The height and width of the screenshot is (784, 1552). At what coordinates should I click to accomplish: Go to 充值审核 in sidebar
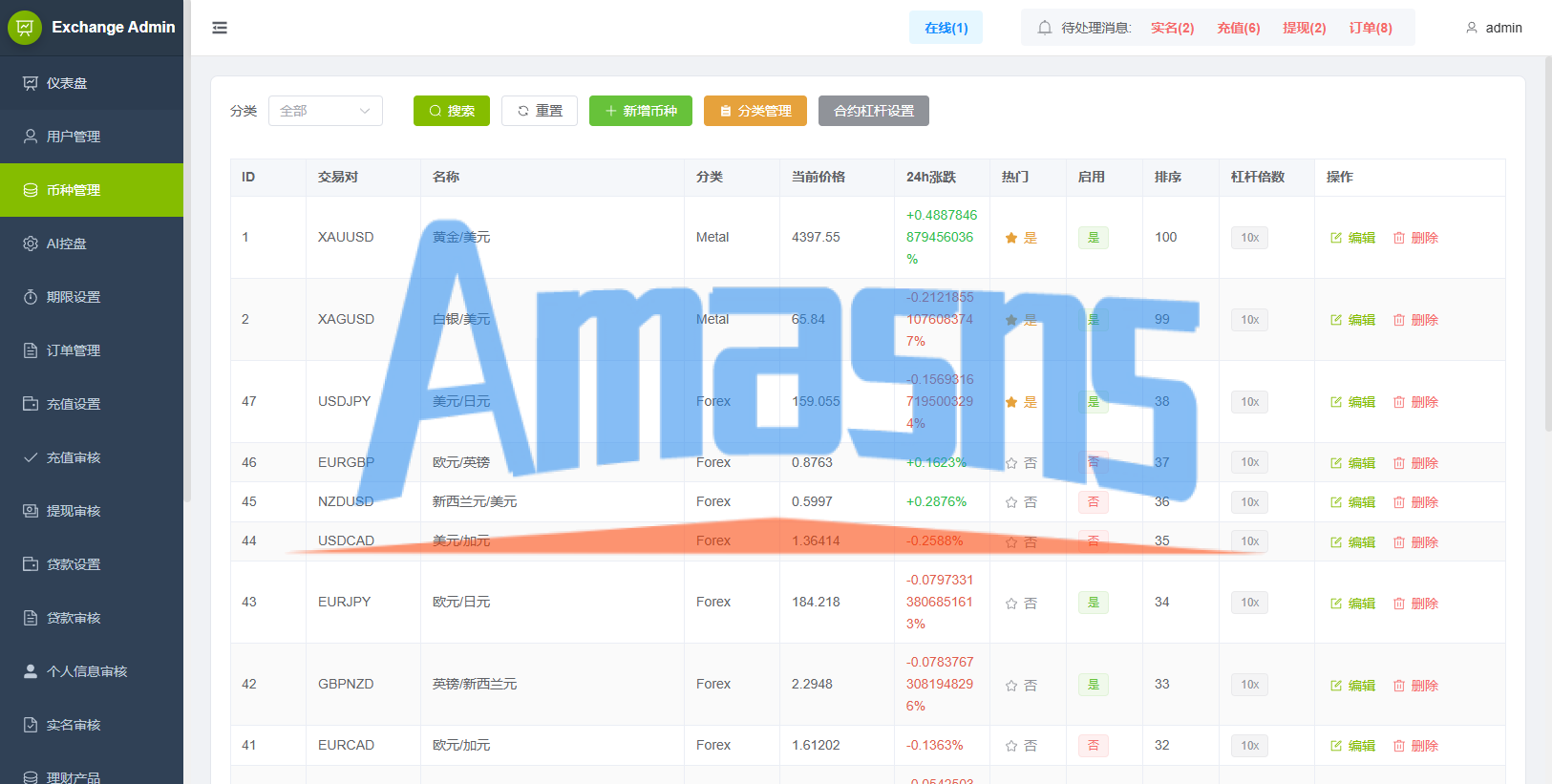(x=92, y=457)
